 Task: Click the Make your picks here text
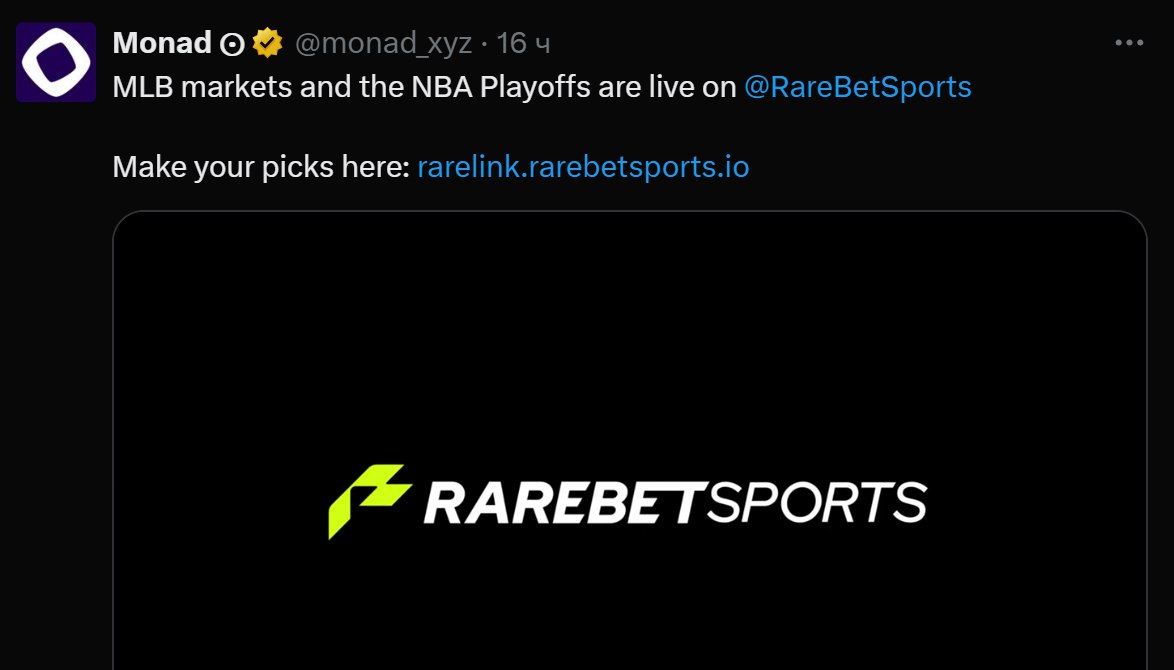pos(261,167)
